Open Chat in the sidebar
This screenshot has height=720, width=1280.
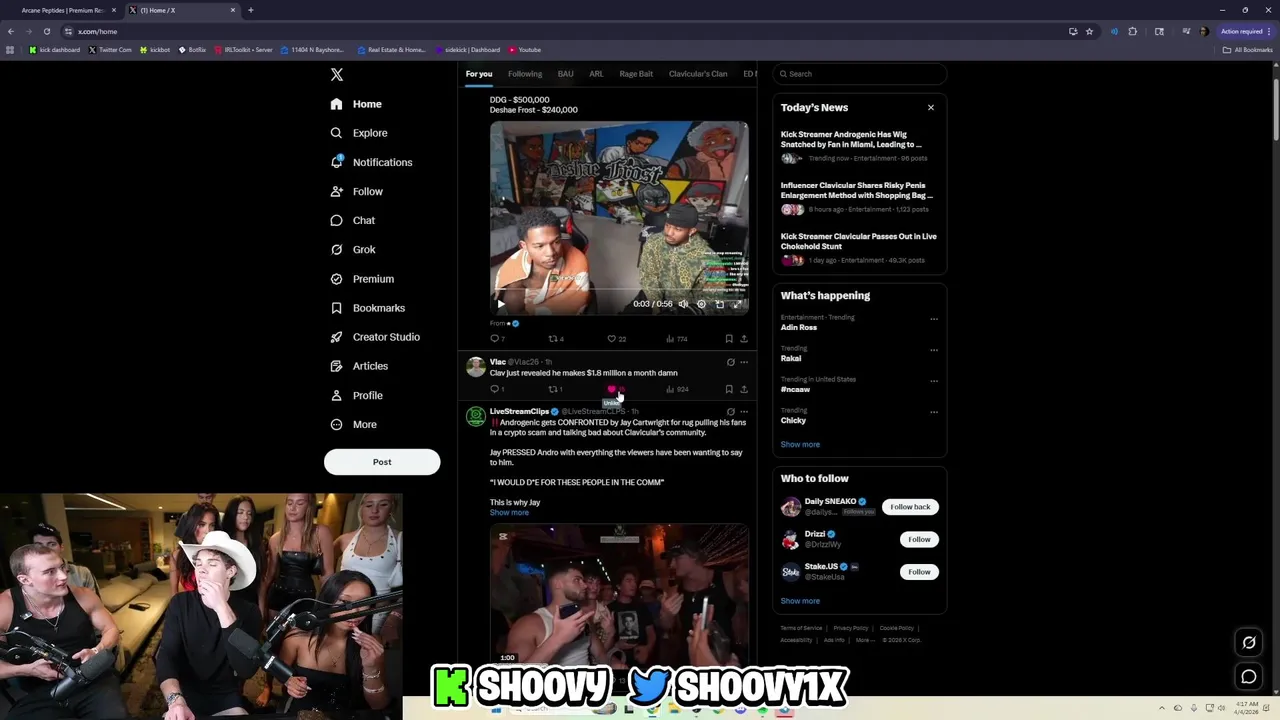pos(352,220)
